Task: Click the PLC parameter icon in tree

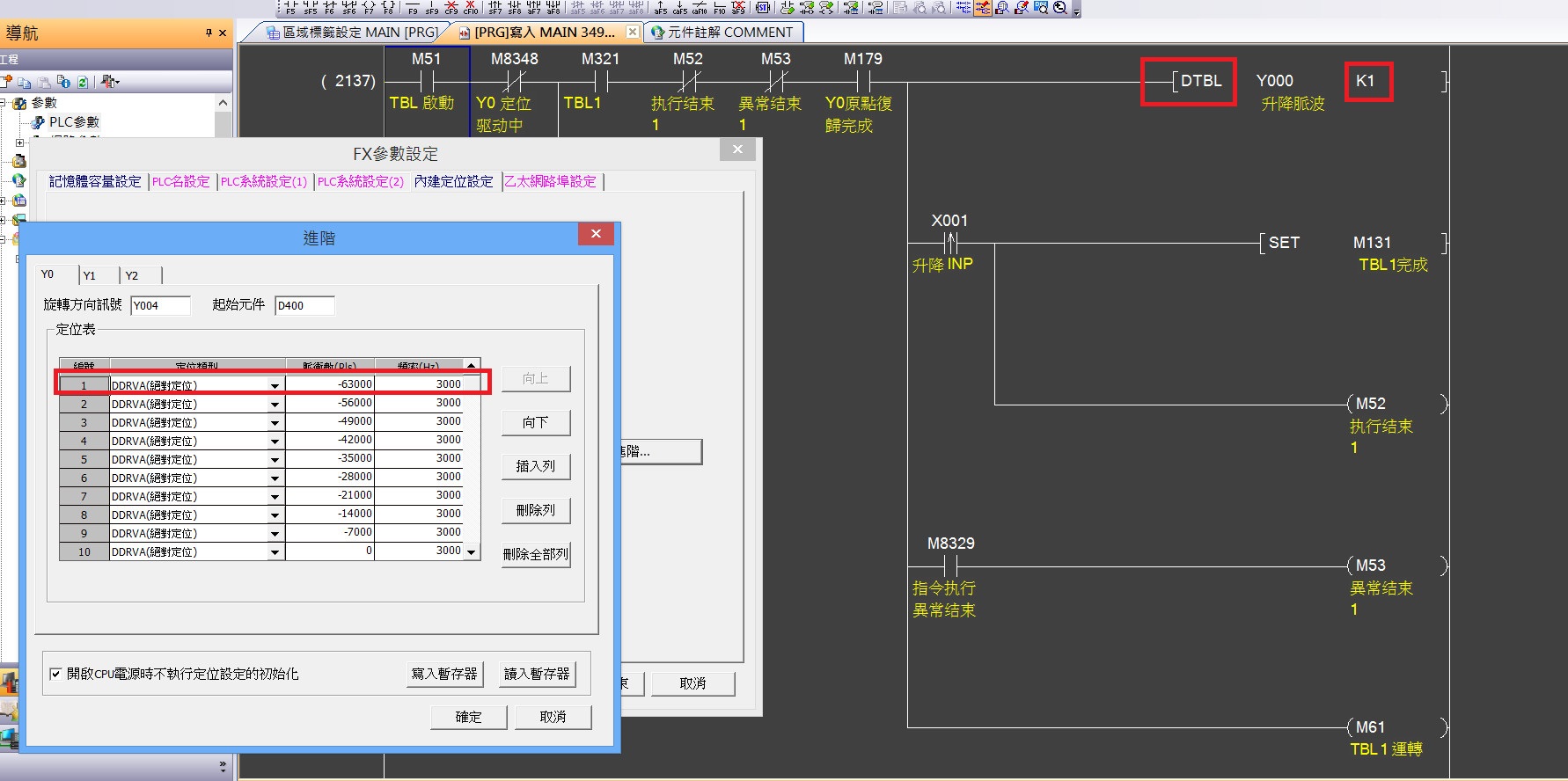Action: point(38,122)
